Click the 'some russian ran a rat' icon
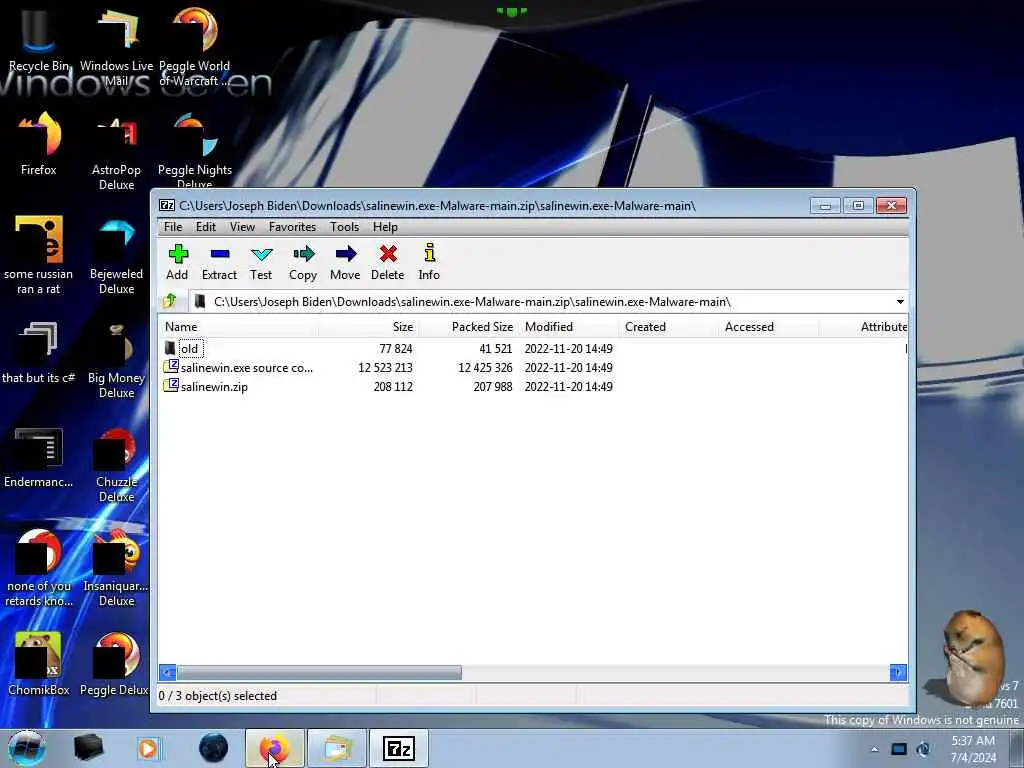Image resolution: width=1024 pixels, height=768 pixels. (39, 255)
